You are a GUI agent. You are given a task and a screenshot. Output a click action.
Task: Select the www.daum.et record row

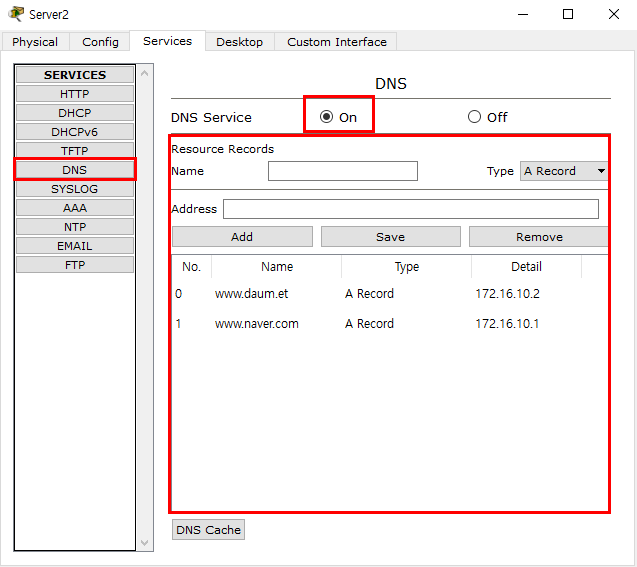point(390,294)
